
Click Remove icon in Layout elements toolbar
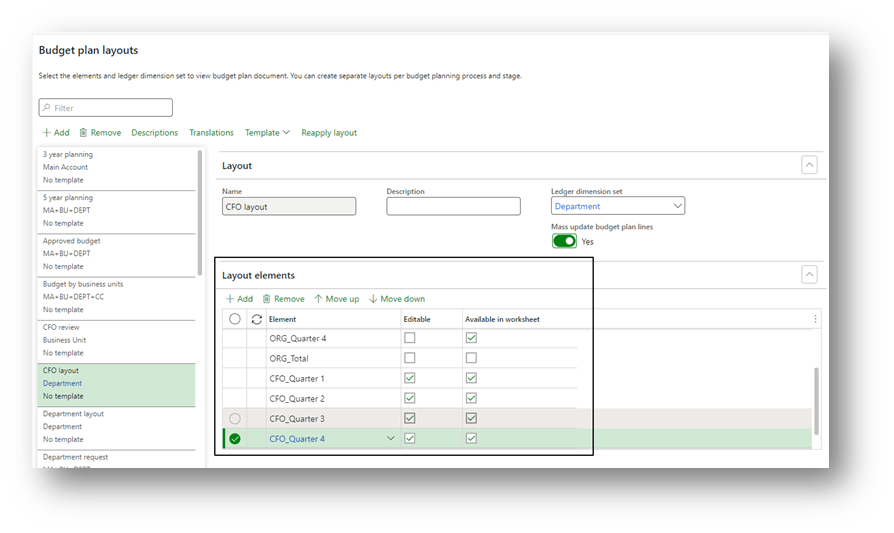point(267,299)
